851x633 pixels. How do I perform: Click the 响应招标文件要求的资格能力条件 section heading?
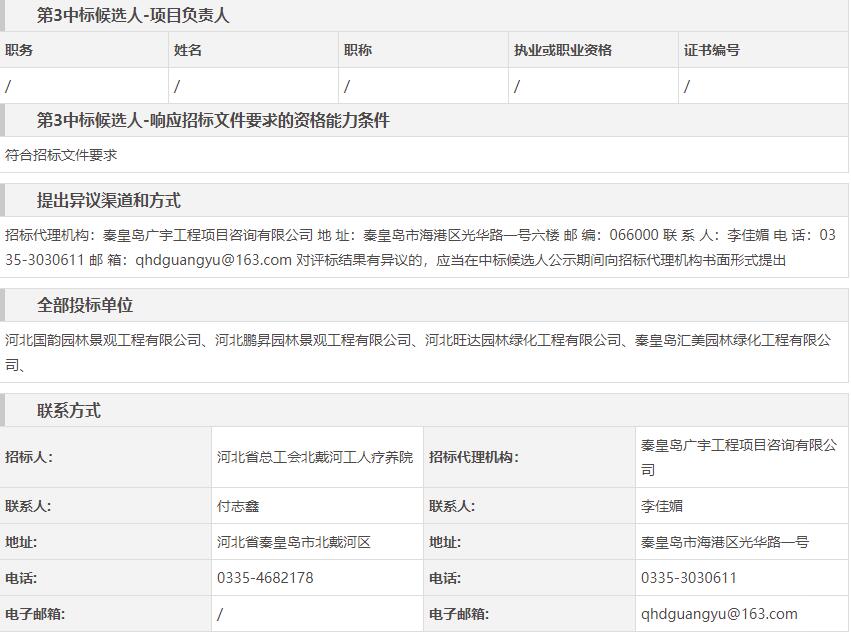point(212,121)
